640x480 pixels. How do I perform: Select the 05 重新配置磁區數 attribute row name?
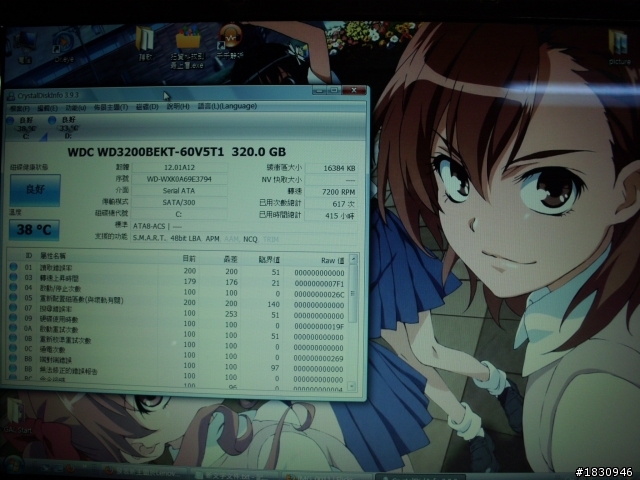point(81,299)
